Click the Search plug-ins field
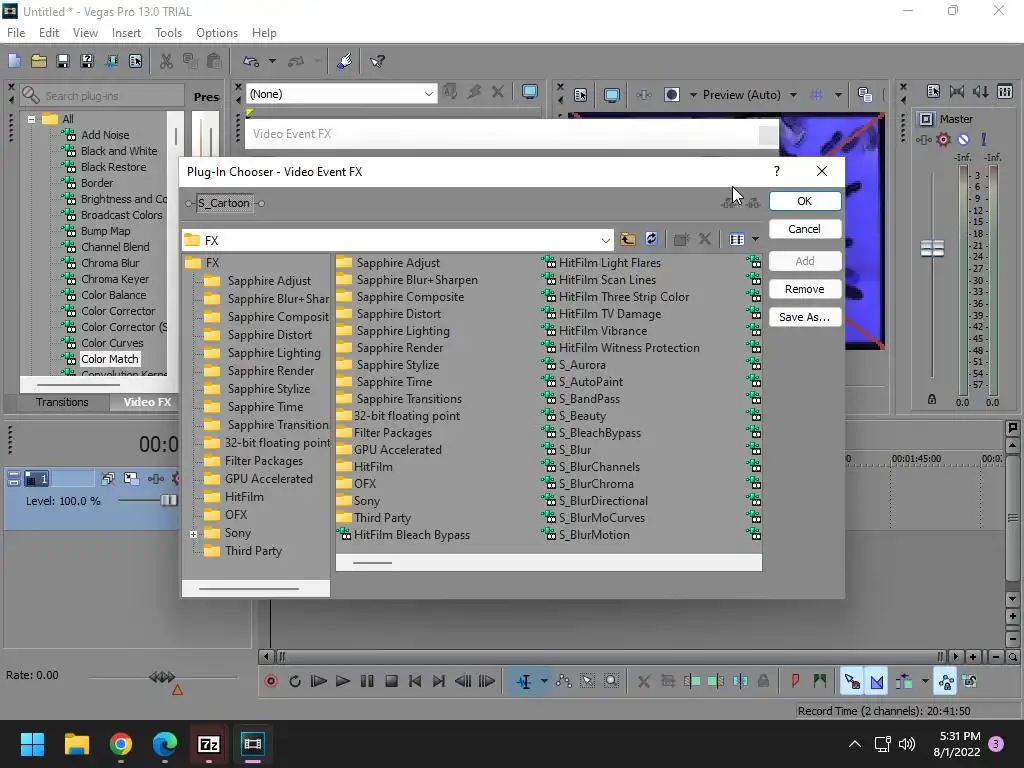The image size is (1024, 768). [101, 95]
